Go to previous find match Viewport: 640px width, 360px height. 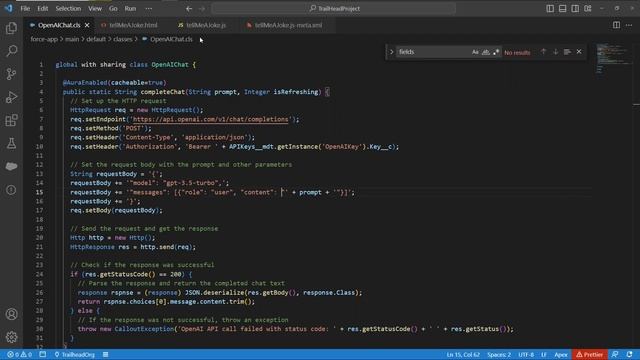click(543, 52)
